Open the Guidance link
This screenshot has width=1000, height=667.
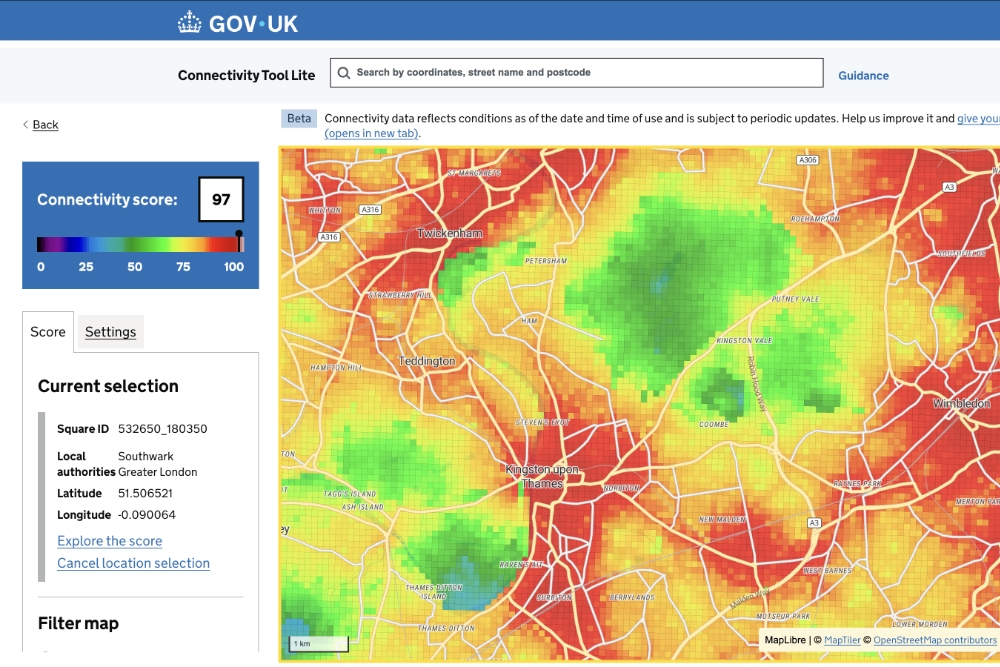pos(863,75)
